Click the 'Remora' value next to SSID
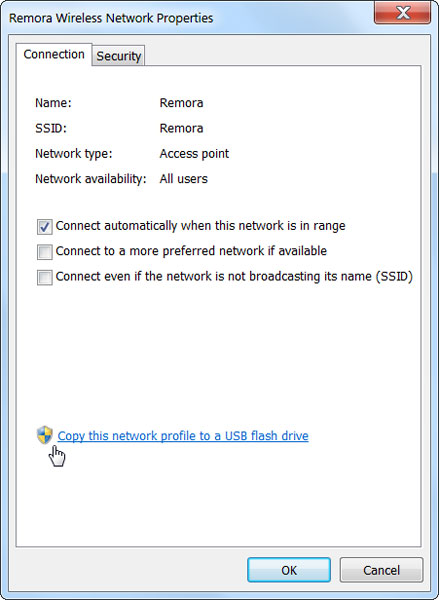Screen dimensions: 439x600 [181, 128]
